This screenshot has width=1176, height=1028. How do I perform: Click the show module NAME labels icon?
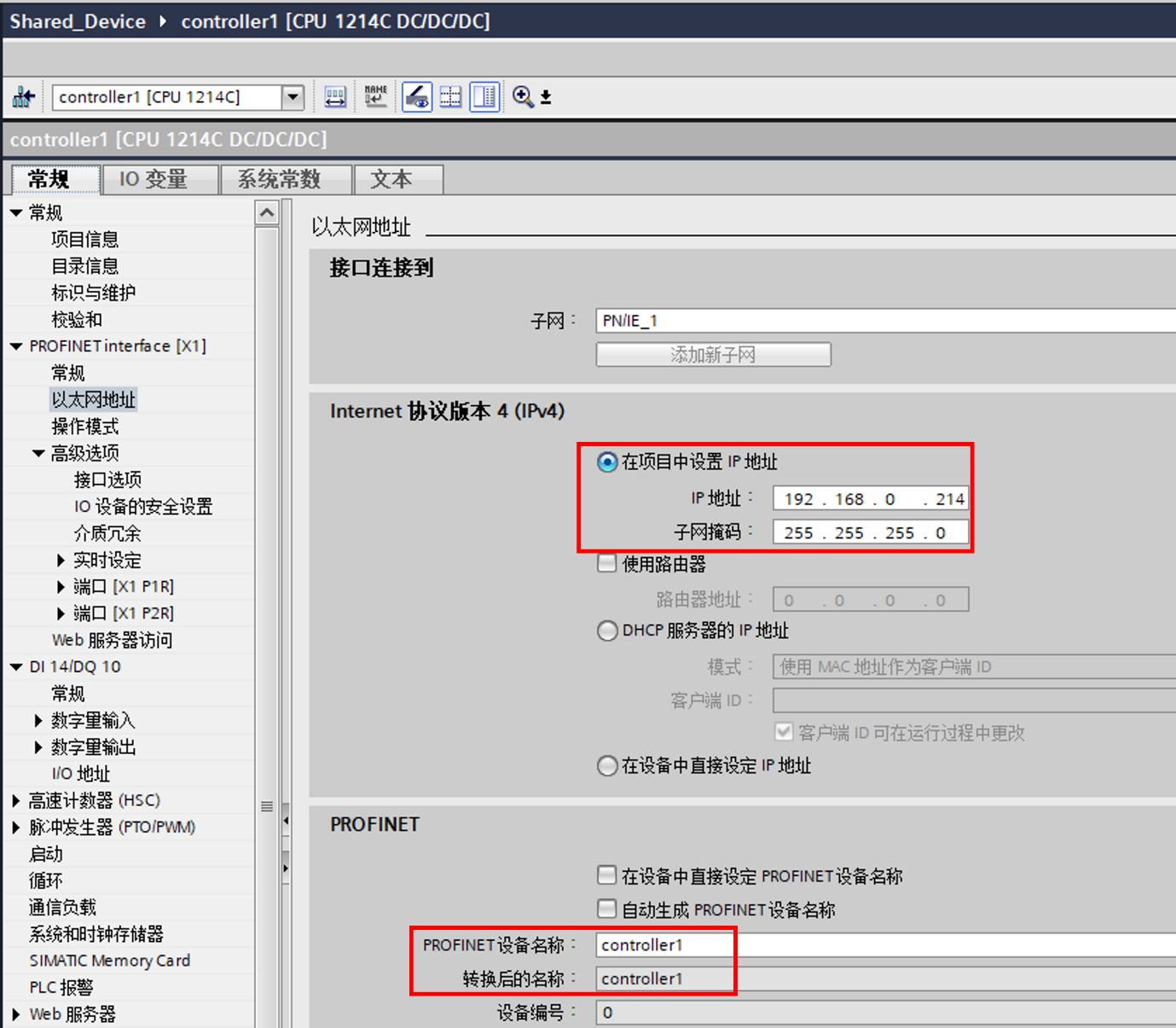(x=375, y=96)
